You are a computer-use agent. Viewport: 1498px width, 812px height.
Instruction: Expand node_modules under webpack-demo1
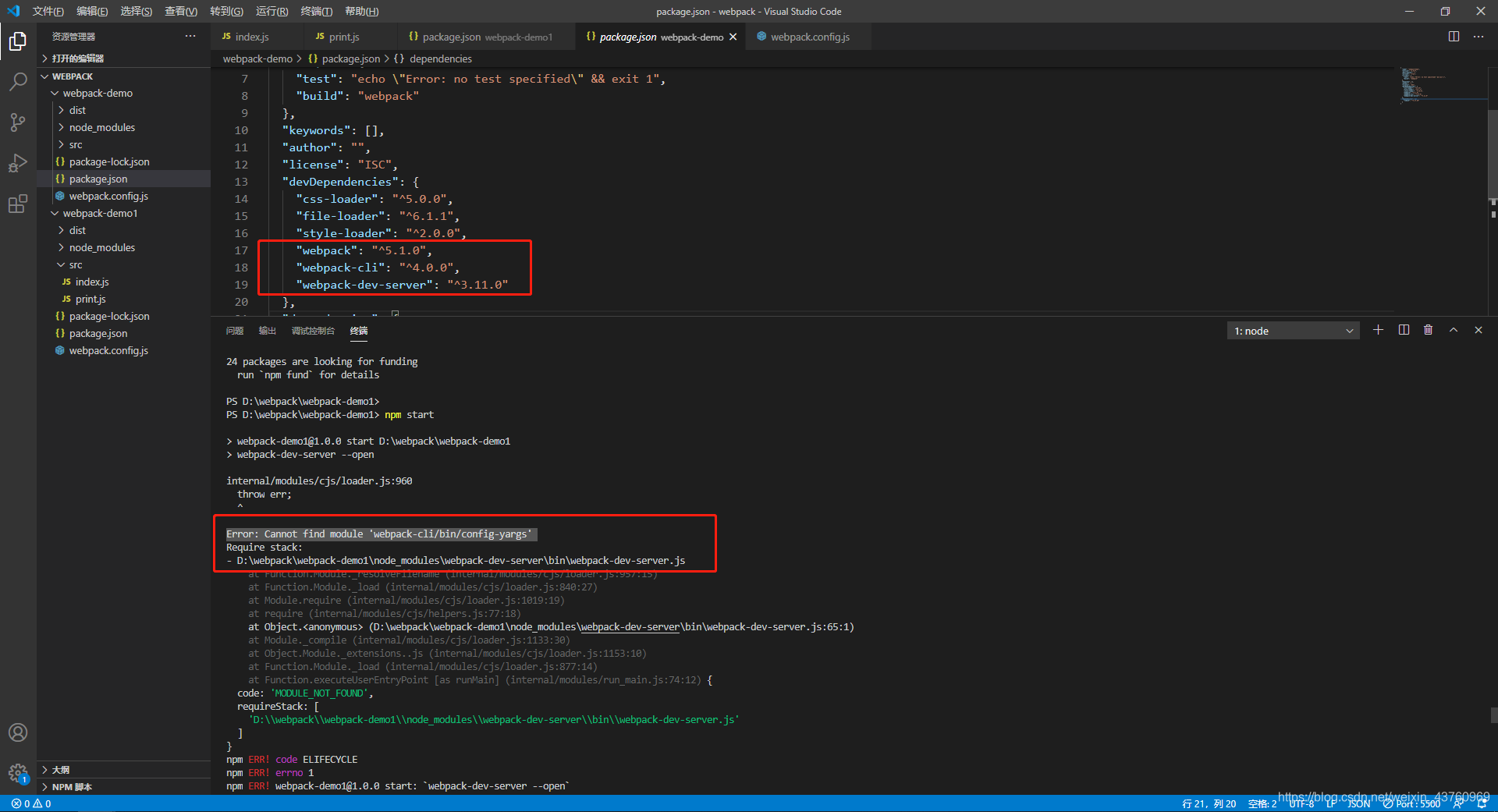tap(125, 247)
